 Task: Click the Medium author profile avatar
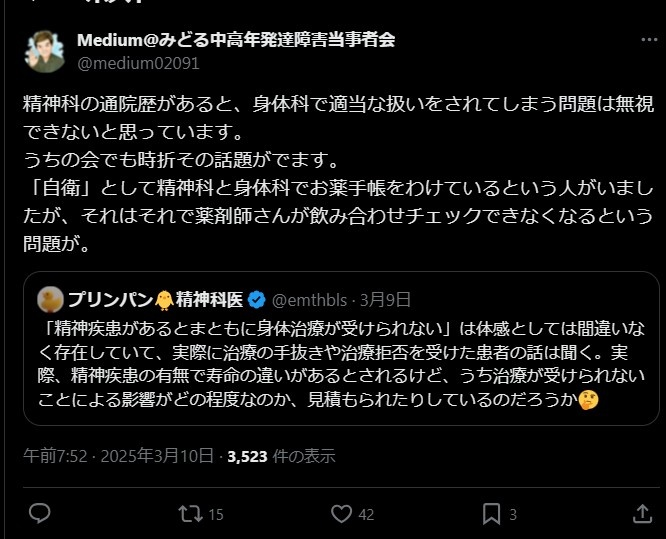click(x=46, y=51)
